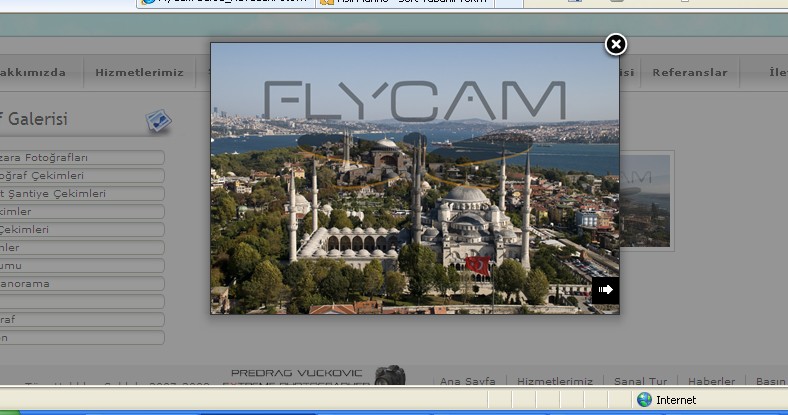788x415 pixels.
Task: Open the Ana Sayfa footer link
Action: [x=468, y=381]
